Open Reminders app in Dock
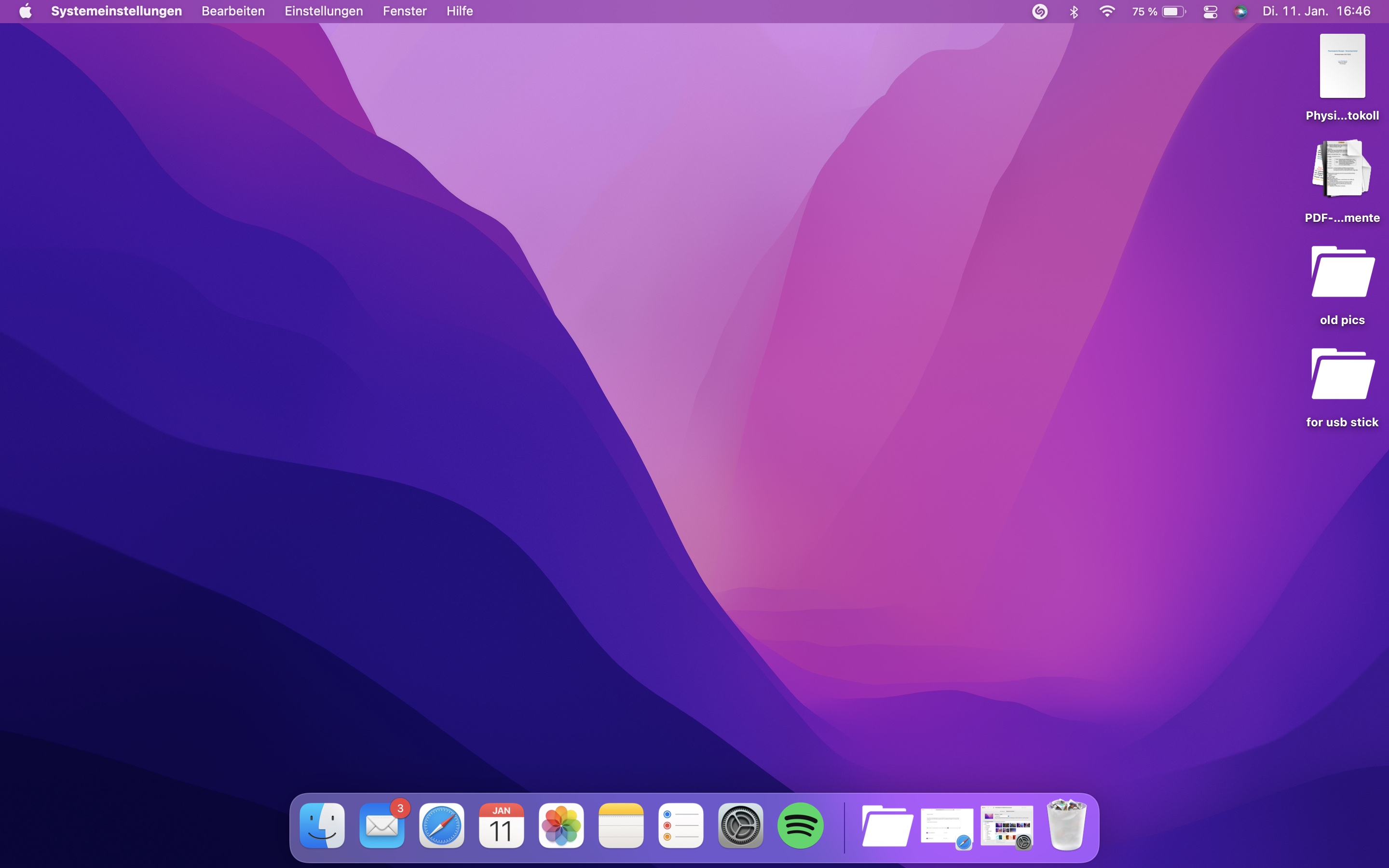The image size is (1389, 868). [x=681, y=826]
